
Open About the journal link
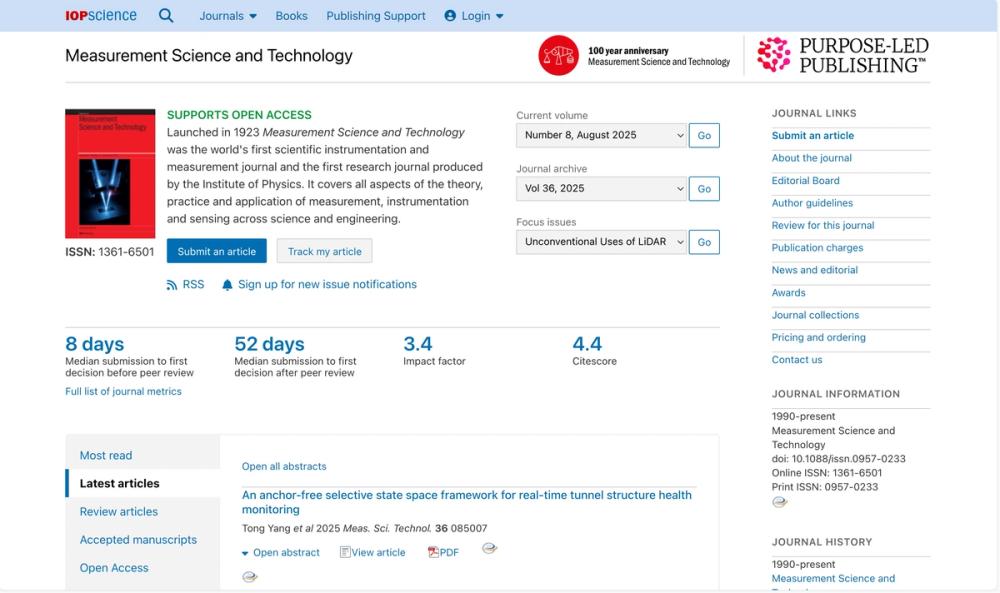[x=811, y=157]
